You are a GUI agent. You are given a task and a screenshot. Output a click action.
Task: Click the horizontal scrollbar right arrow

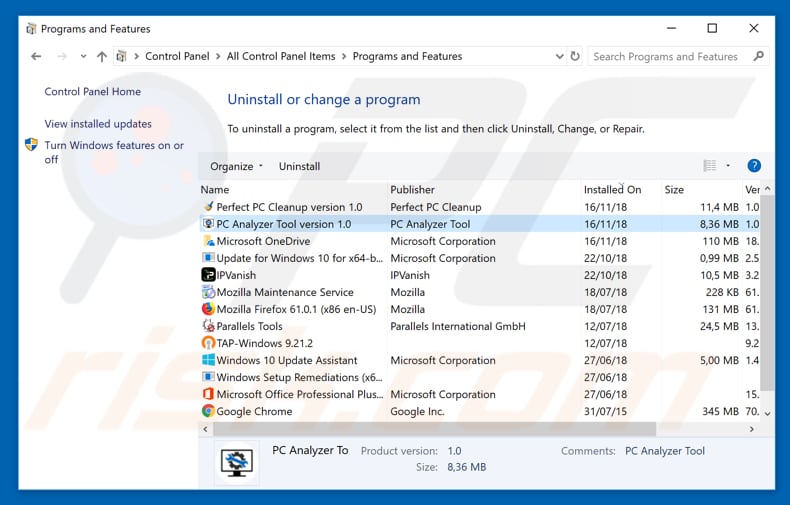click(x=751, y=429)
